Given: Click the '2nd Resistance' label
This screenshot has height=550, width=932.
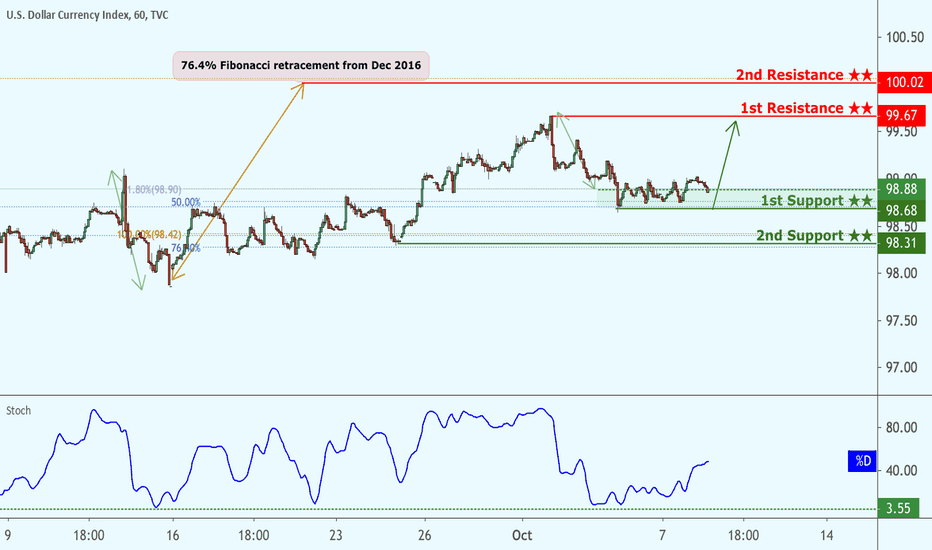Looking at the screenshot, I should click(x=804, y=75).
